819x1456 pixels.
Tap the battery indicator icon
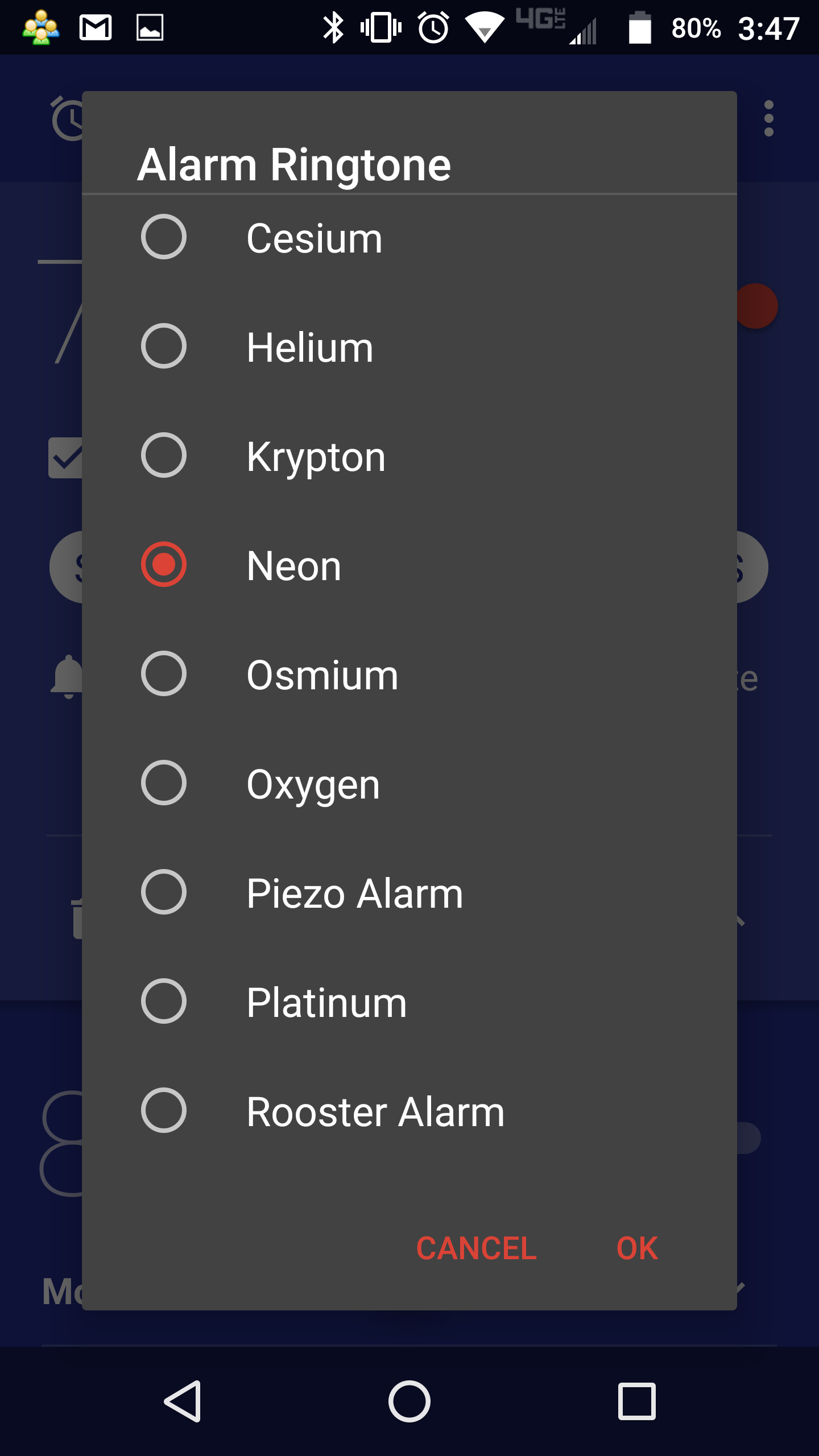tap(640, 27)
